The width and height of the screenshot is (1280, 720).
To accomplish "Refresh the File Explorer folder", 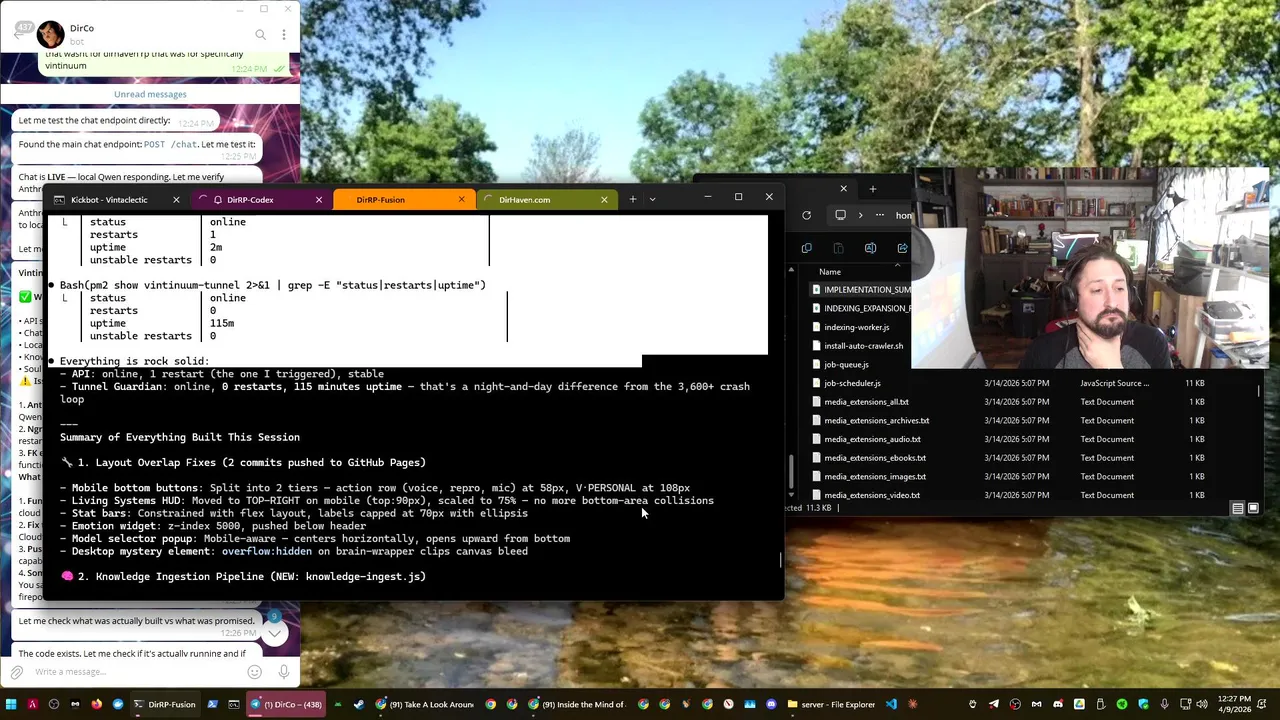I will click(806, 215).
